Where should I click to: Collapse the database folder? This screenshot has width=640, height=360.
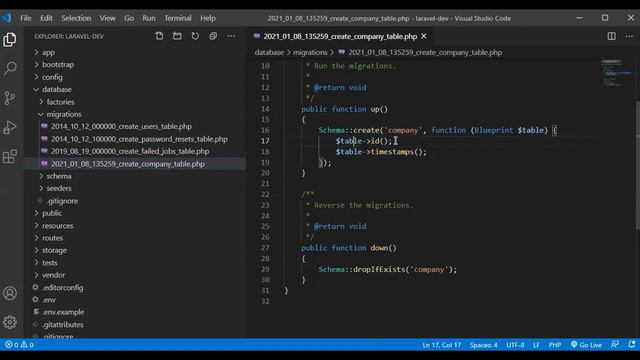(x=135, y=89)
